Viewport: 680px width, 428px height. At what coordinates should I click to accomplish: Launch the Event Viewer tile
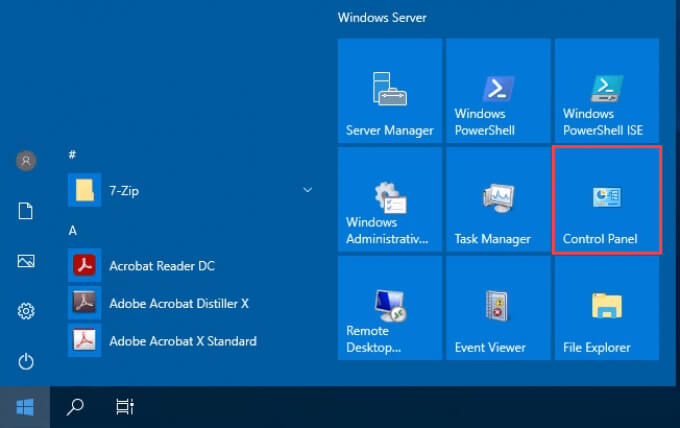(498, 307)
